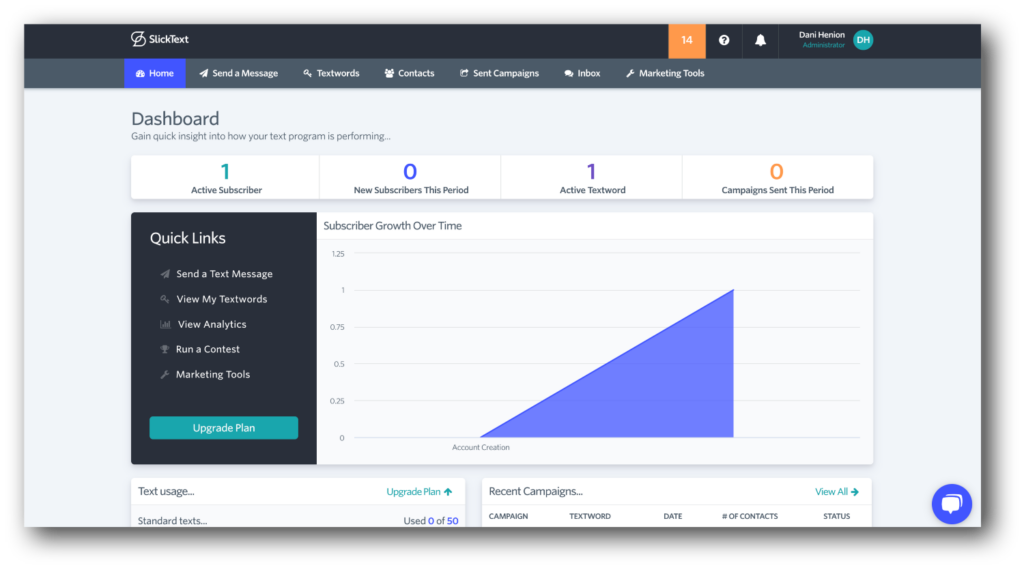Open the help question mark icon
The width and height of the screenshot is (1024, 570).
[x=724, y=41]
